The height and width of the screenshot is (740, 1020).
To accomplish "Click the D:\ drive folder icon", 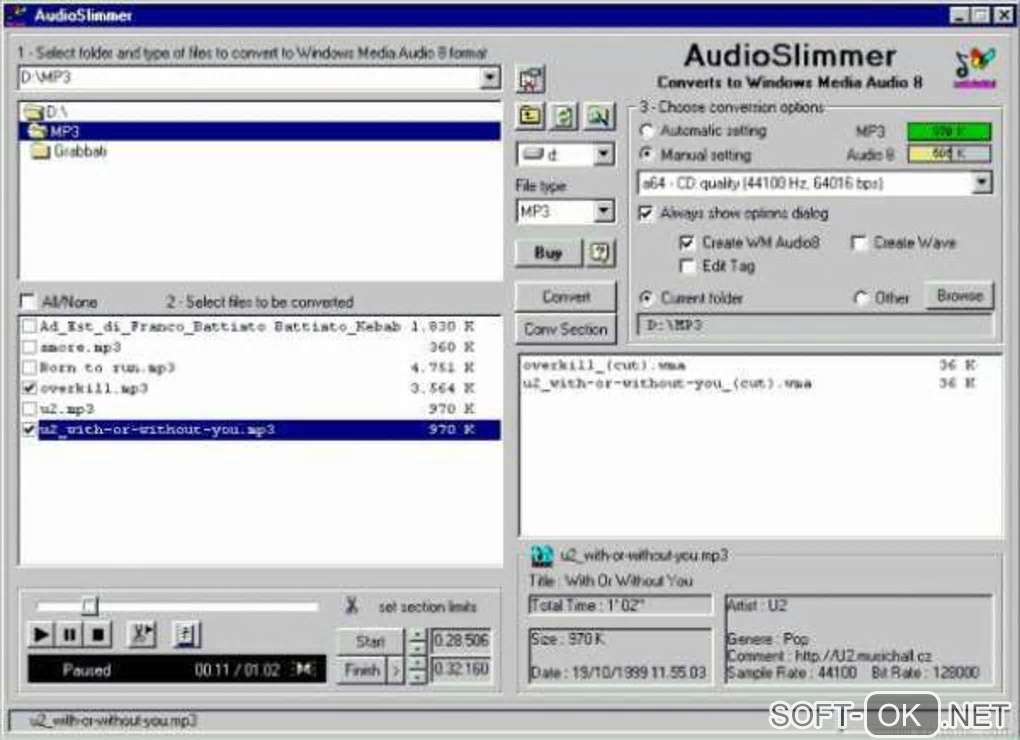I will (33, 112).
